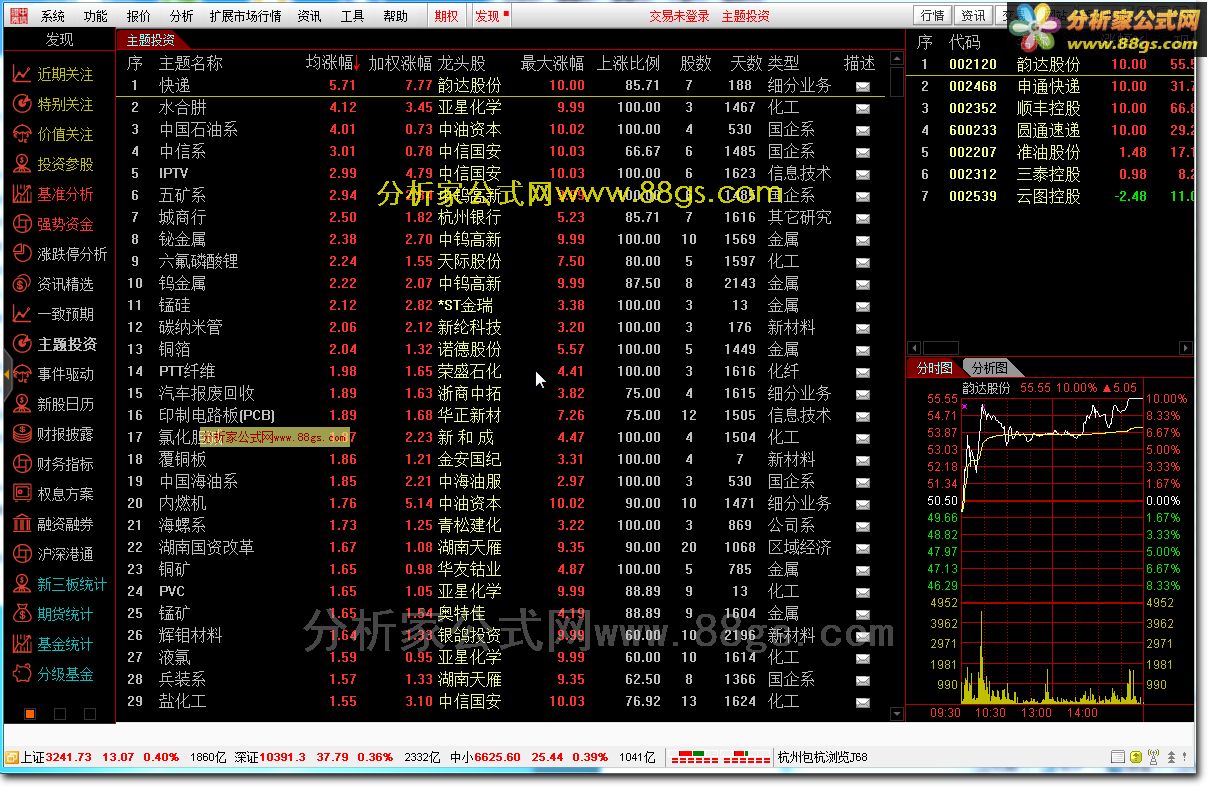This screenshot has width=1209, height=787.
Task: Open the 分析 menu
Action: 181,16
